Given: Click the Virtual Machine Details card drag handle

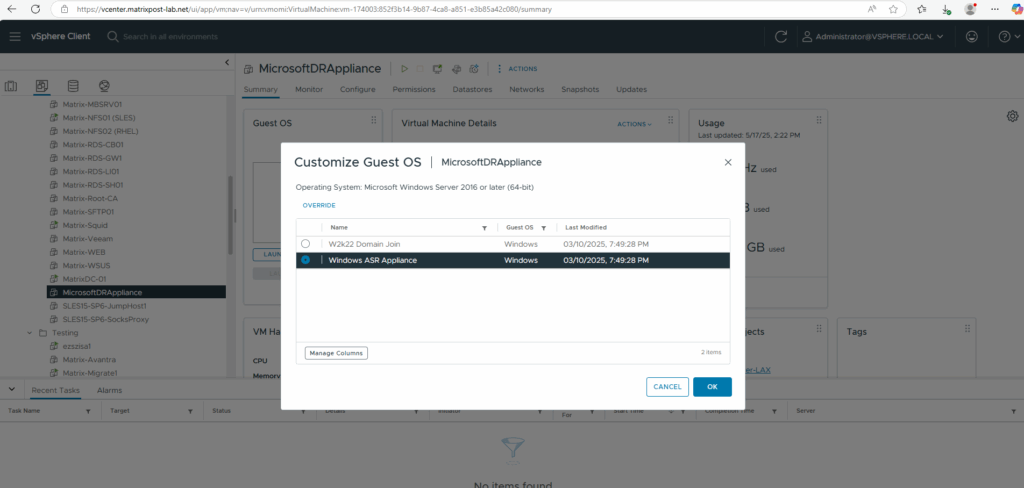Looking at the screenshot, I should [x=670, y=120].
